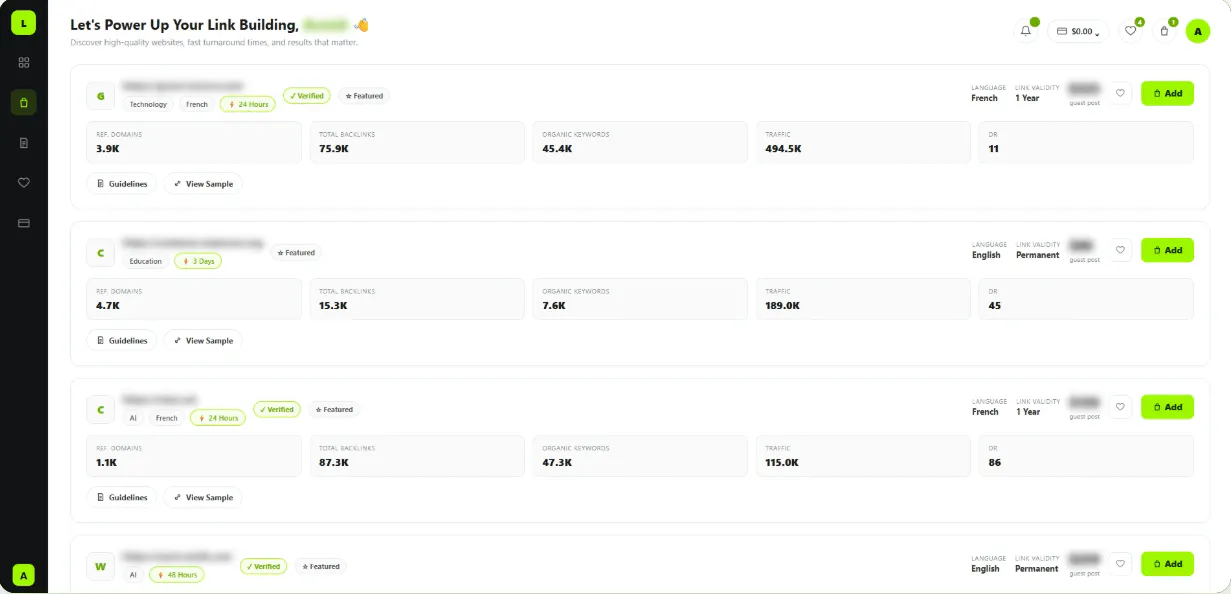This screenshot has width=1231, height=594.
Task: Add the Technology French listing to cart
Action: (1167, 93)
